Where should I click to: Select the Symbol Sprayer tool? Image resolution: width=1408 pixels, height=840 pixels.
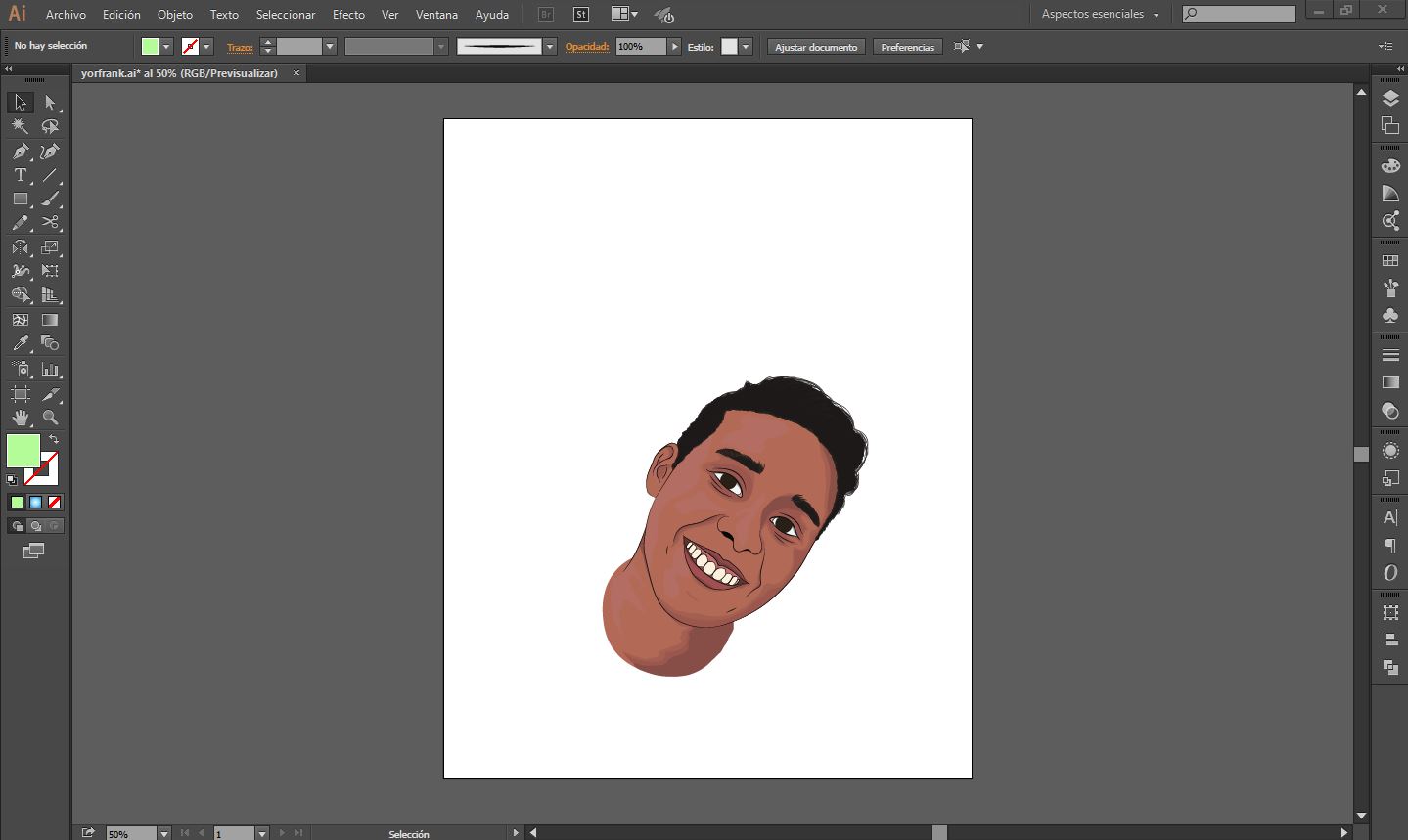tap(21, 370)
